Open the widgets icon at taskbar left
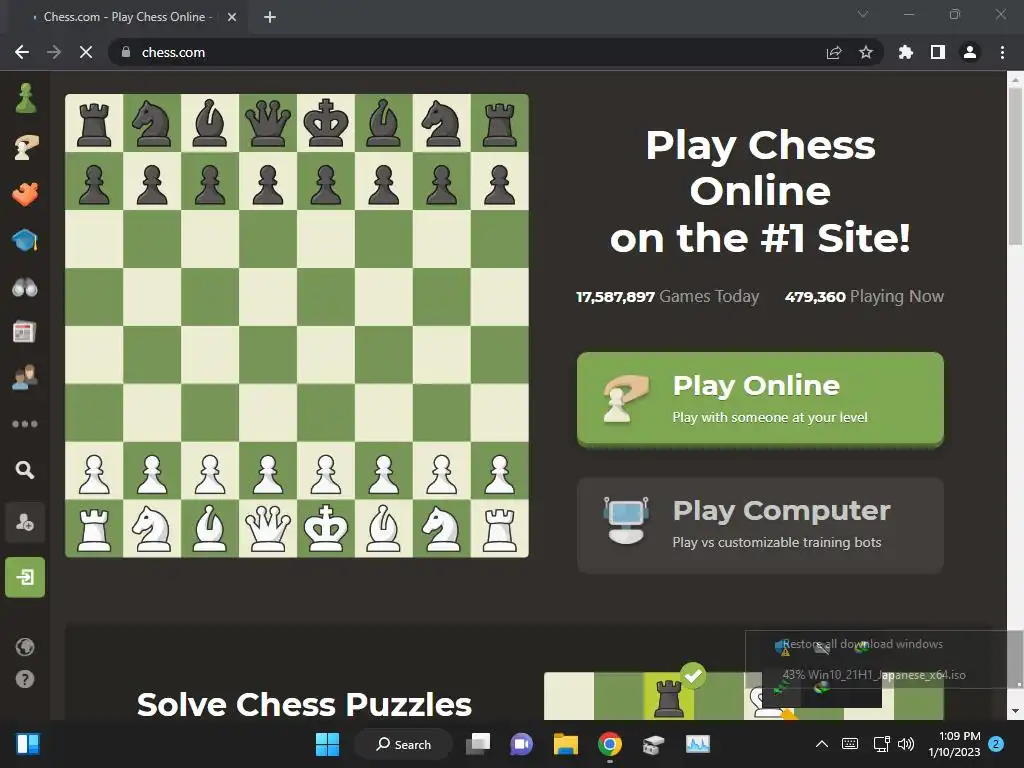1024x768 pixels. (x=28, y=744)
